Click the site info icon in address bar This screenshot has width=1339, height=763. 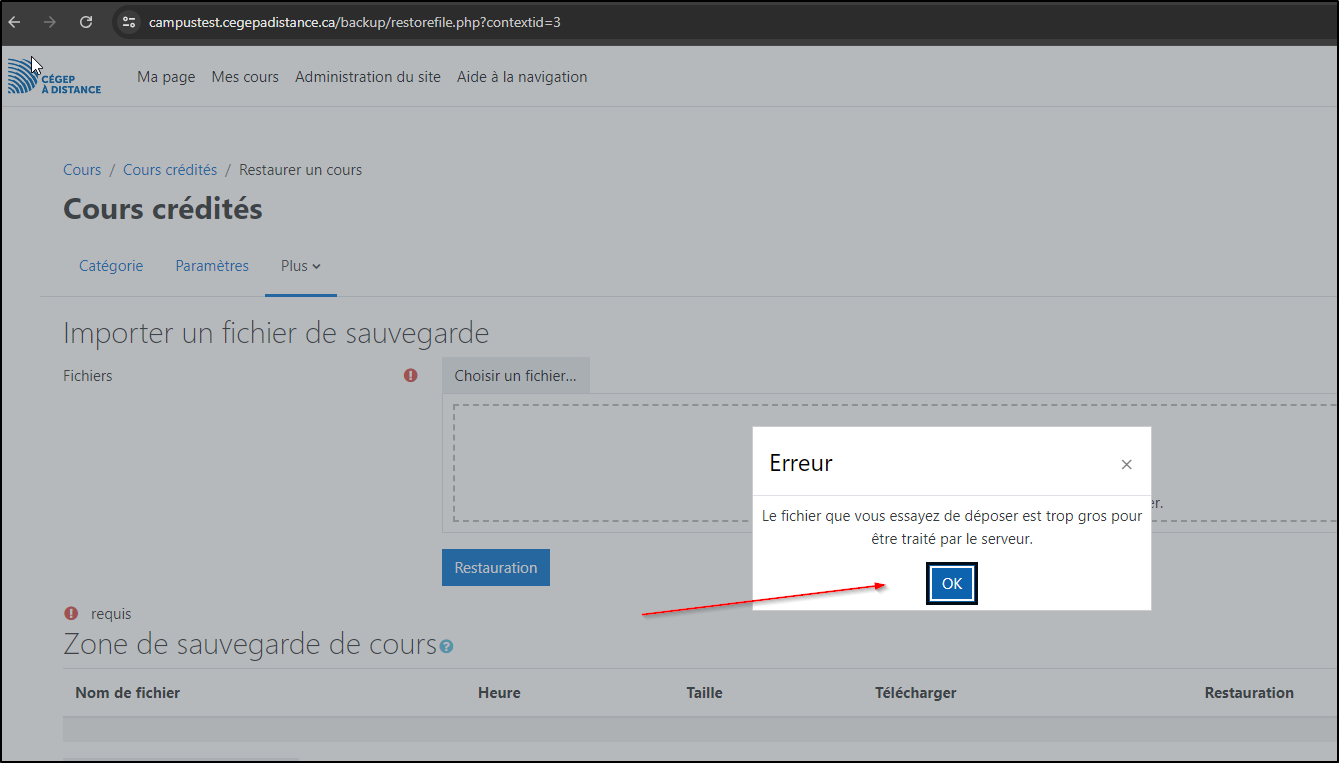click(x=128, y=22)
